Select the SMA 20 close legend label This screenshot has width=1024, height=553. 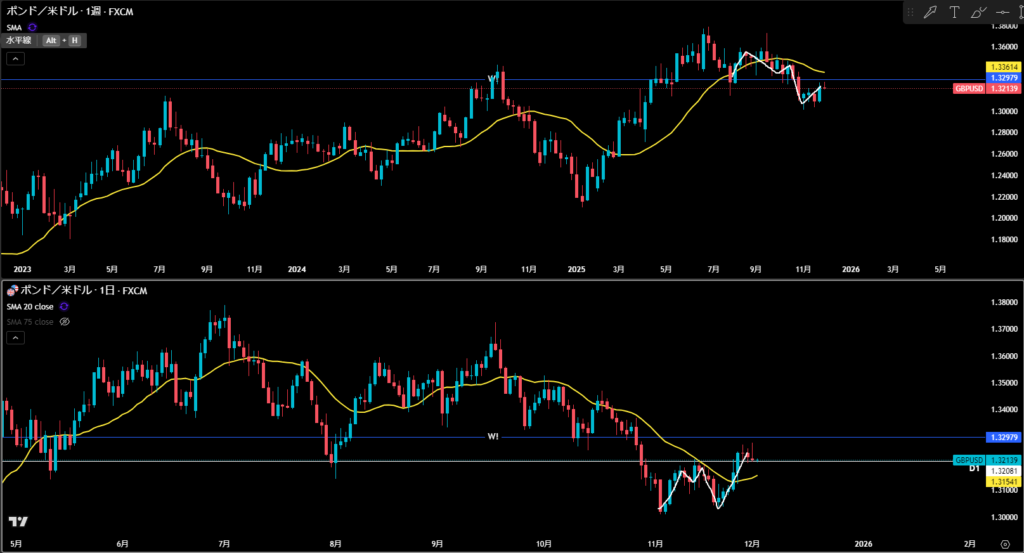coord(30,307)
